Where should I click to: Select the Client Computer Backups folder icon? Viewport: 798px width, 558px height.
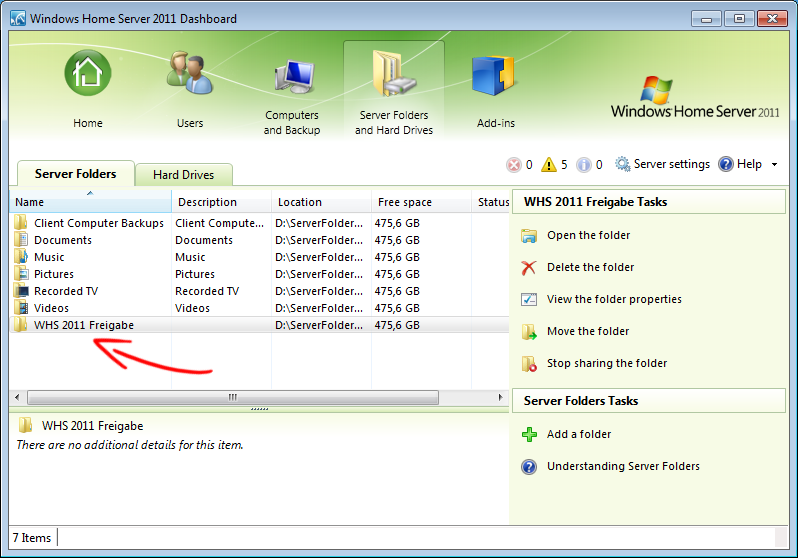click(x=21, y=222)
